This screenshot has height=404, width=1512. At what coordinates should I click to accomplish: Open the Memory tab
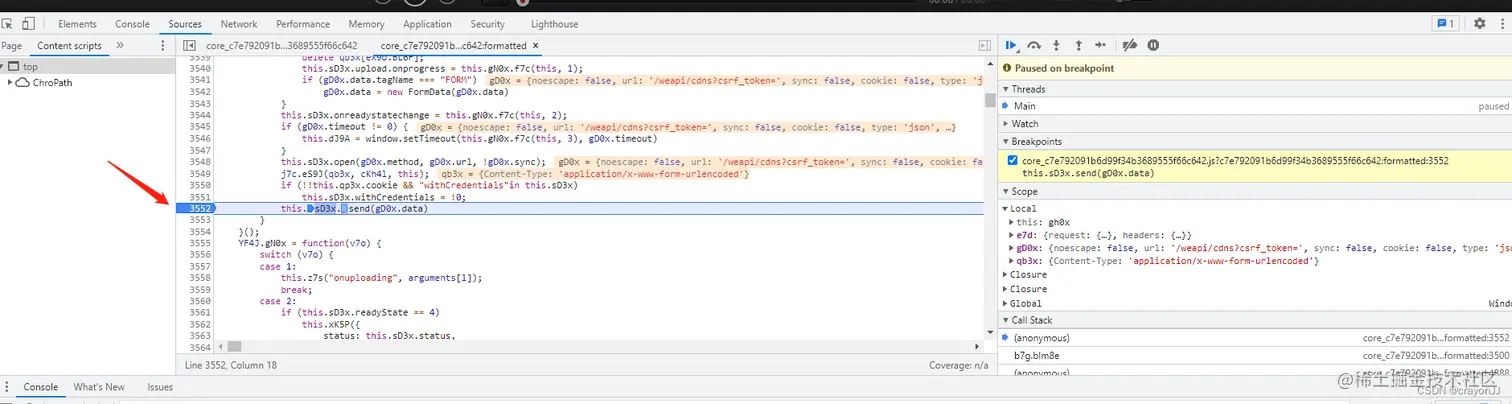coord(367,24)
